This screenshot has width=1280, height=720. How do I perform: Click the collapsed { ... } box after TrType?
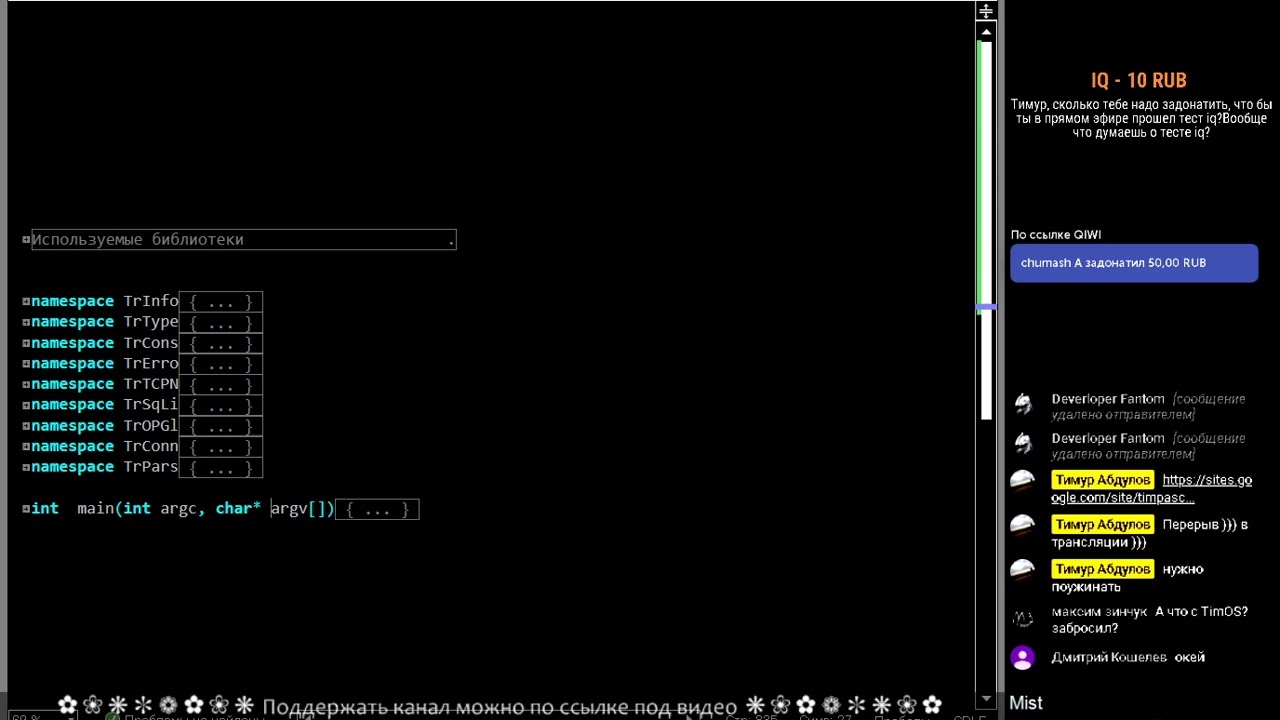221,322
